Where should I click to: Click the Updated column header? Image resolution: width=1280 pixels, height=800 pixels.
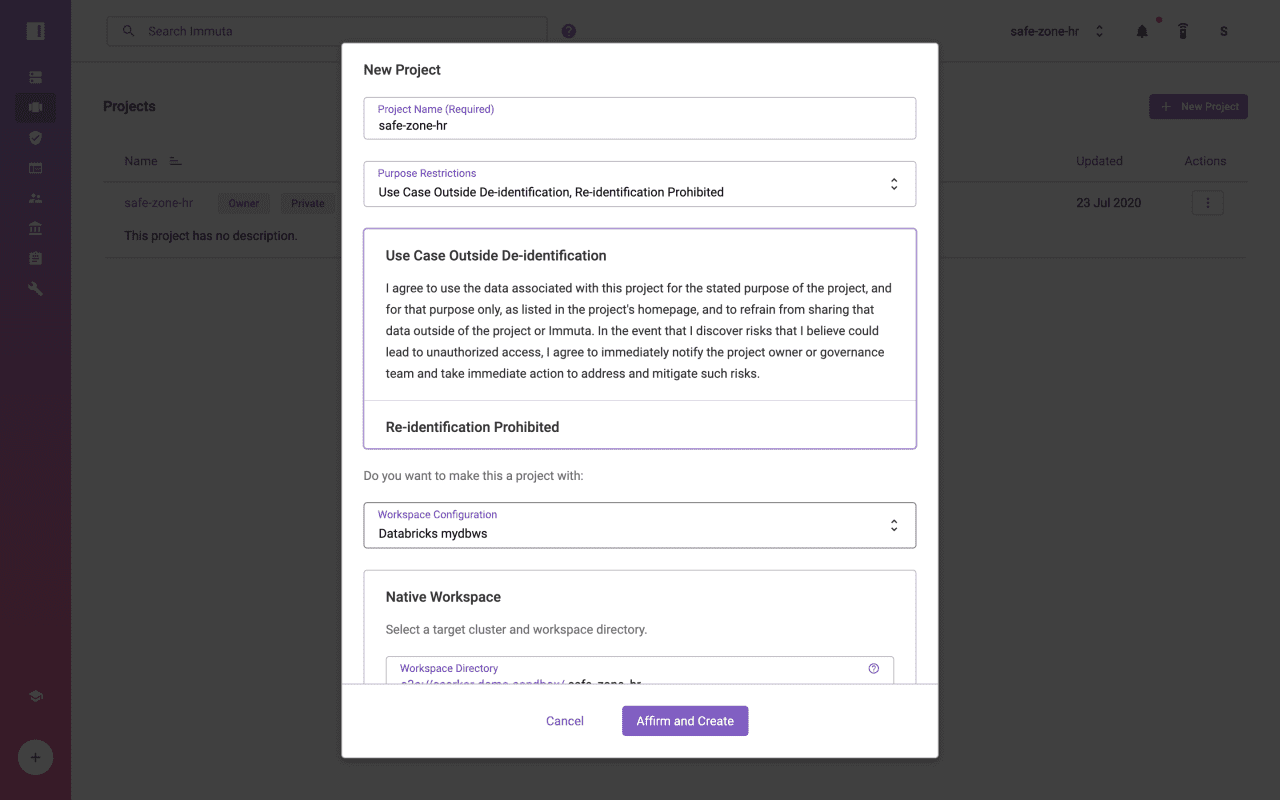[x=1099, y=161]
